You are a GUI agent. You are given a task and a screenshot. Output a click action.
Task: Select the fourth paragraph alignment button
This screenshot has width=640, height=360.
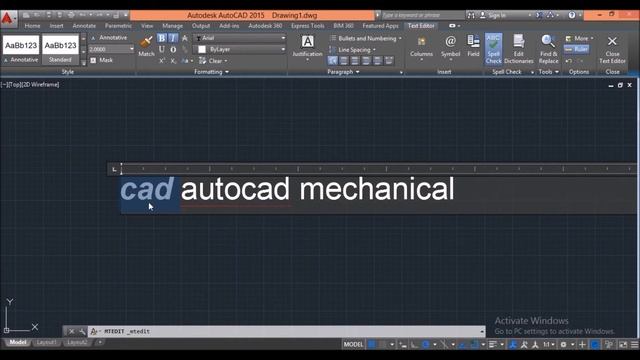[366, 61]
